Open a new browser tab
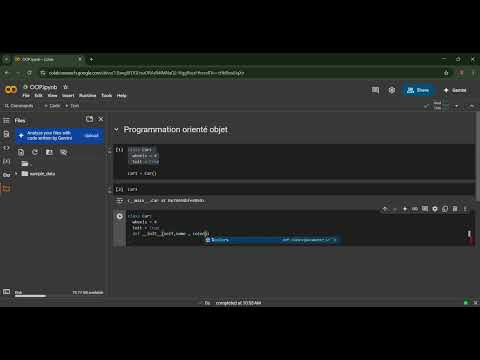Image resolution: width=480 pixels, height=360 pixels. coord(91,60)
